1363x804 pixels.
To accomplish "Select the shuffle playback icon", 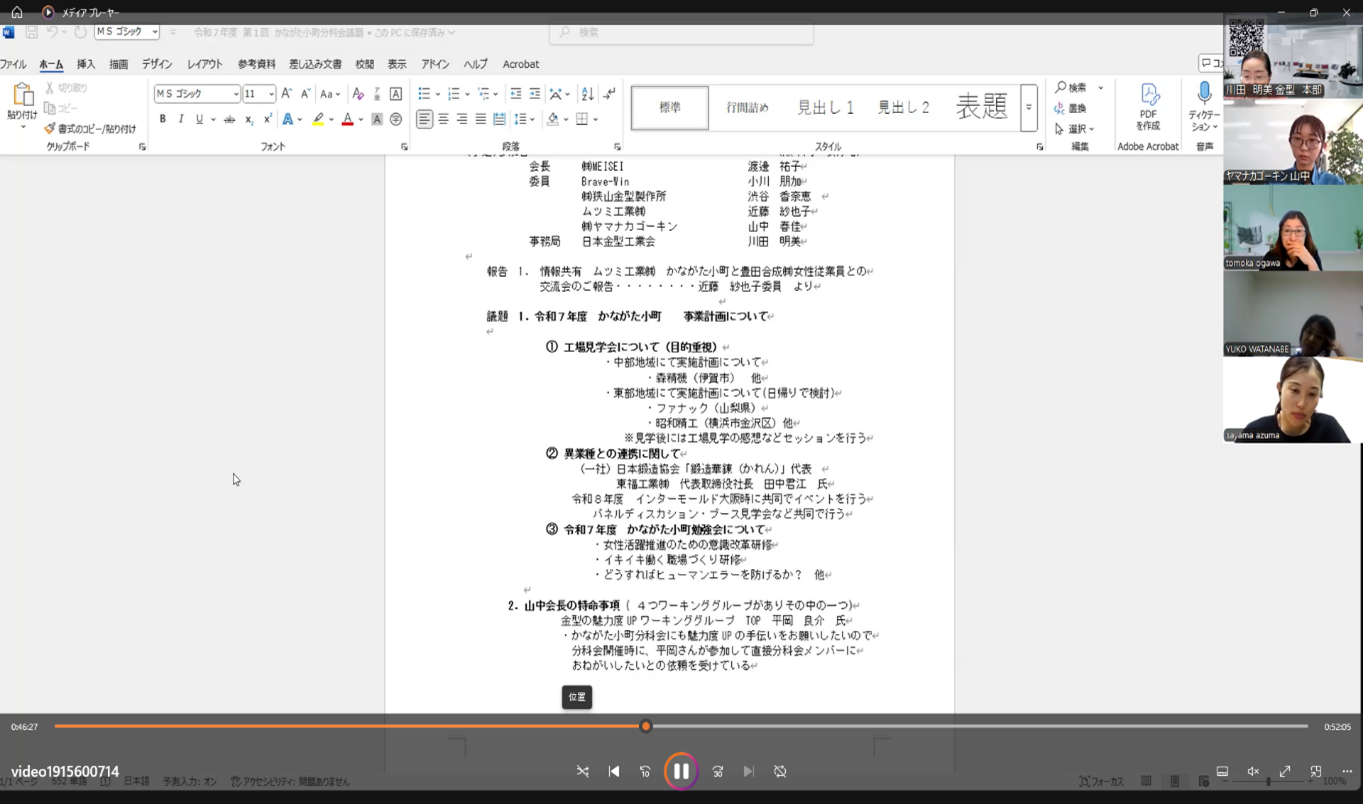I will click(x=583, y=771).
